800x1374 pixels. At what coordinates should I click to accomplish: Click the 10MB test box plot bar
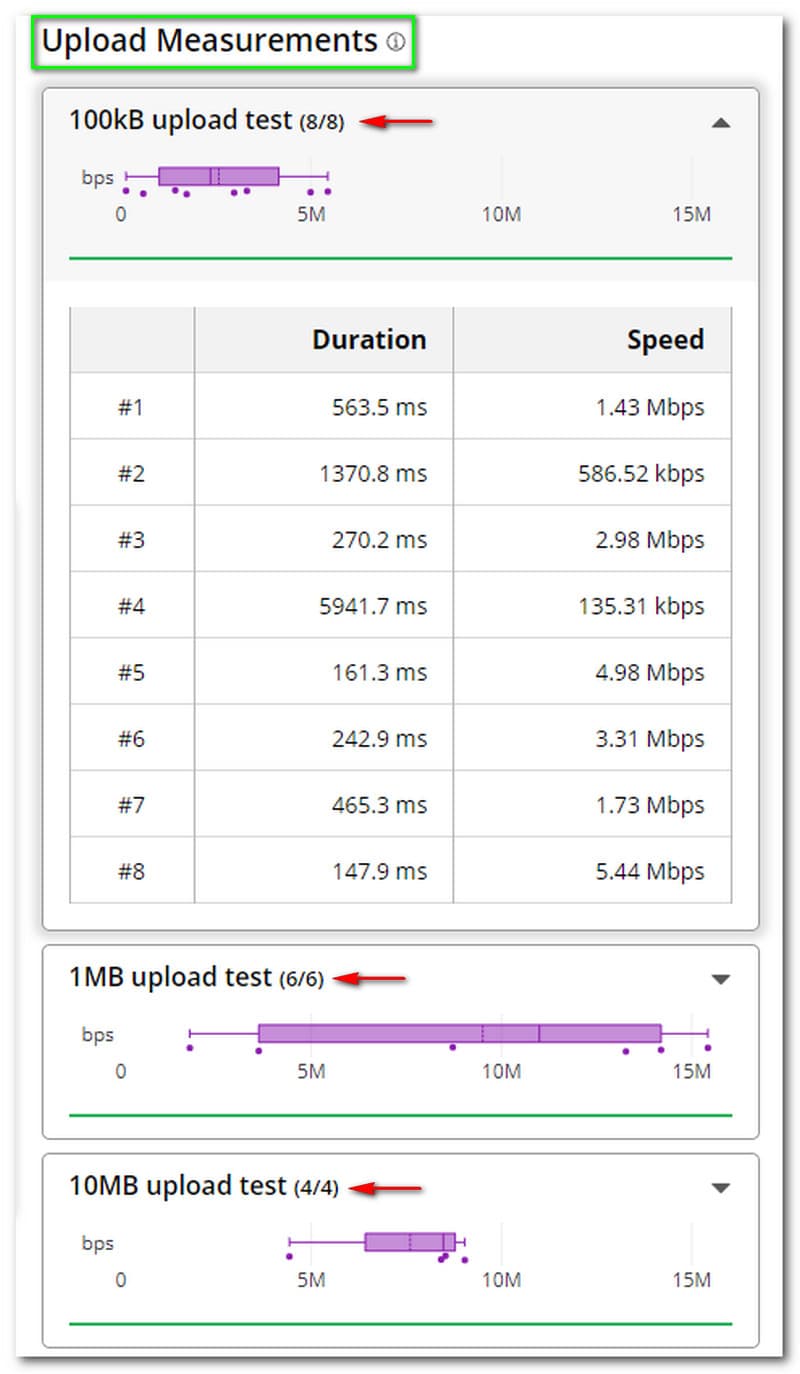(409, 1242)
